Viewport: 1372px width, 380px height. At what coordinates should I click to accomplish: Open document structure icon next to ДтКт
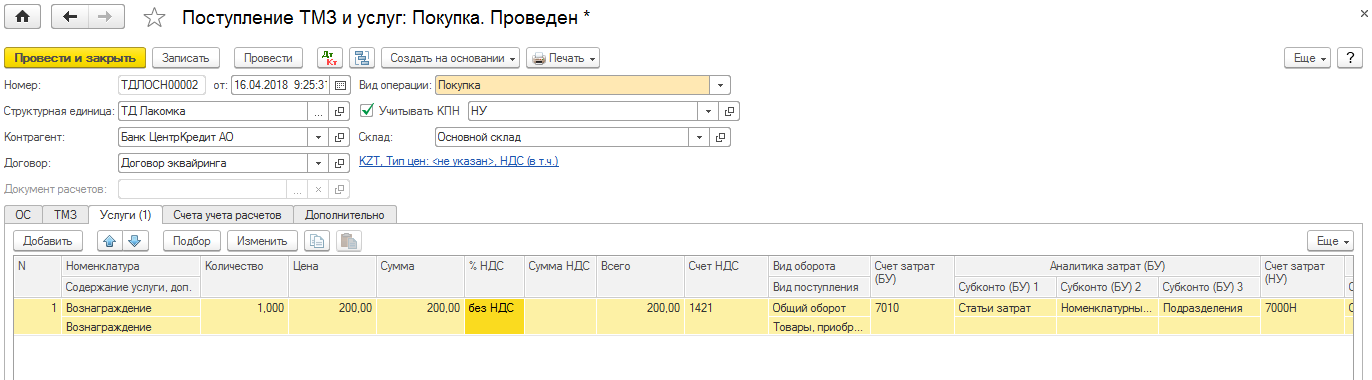pos(361,58)
